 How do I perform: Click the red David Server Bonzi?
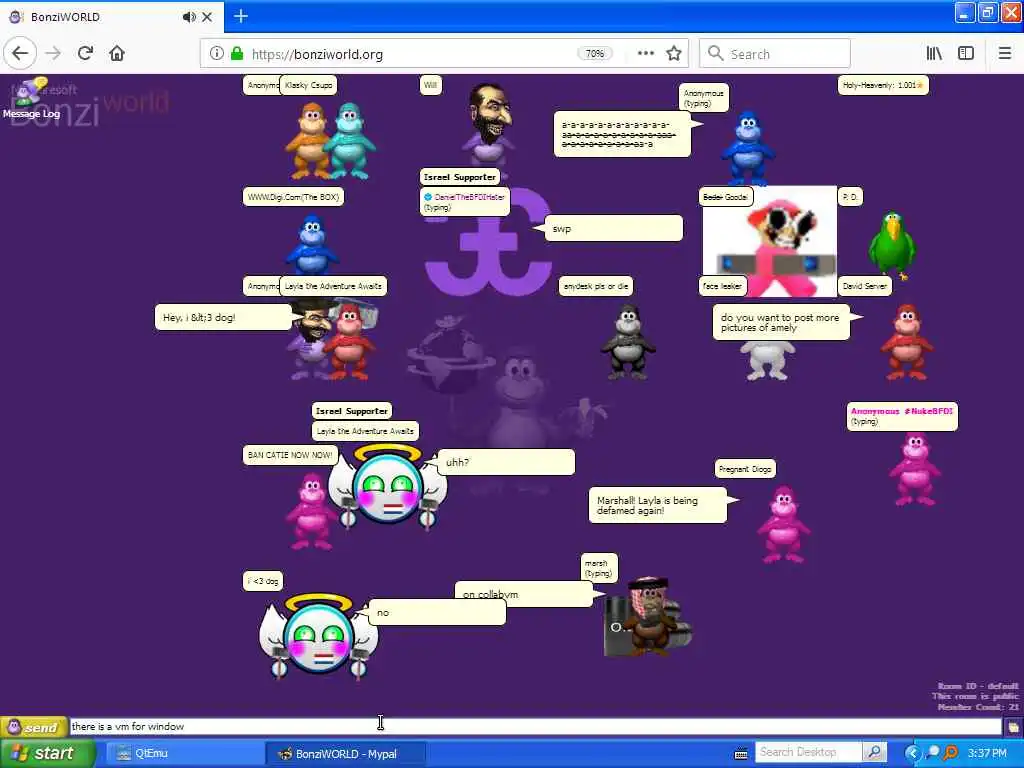(x=906, y=342)
